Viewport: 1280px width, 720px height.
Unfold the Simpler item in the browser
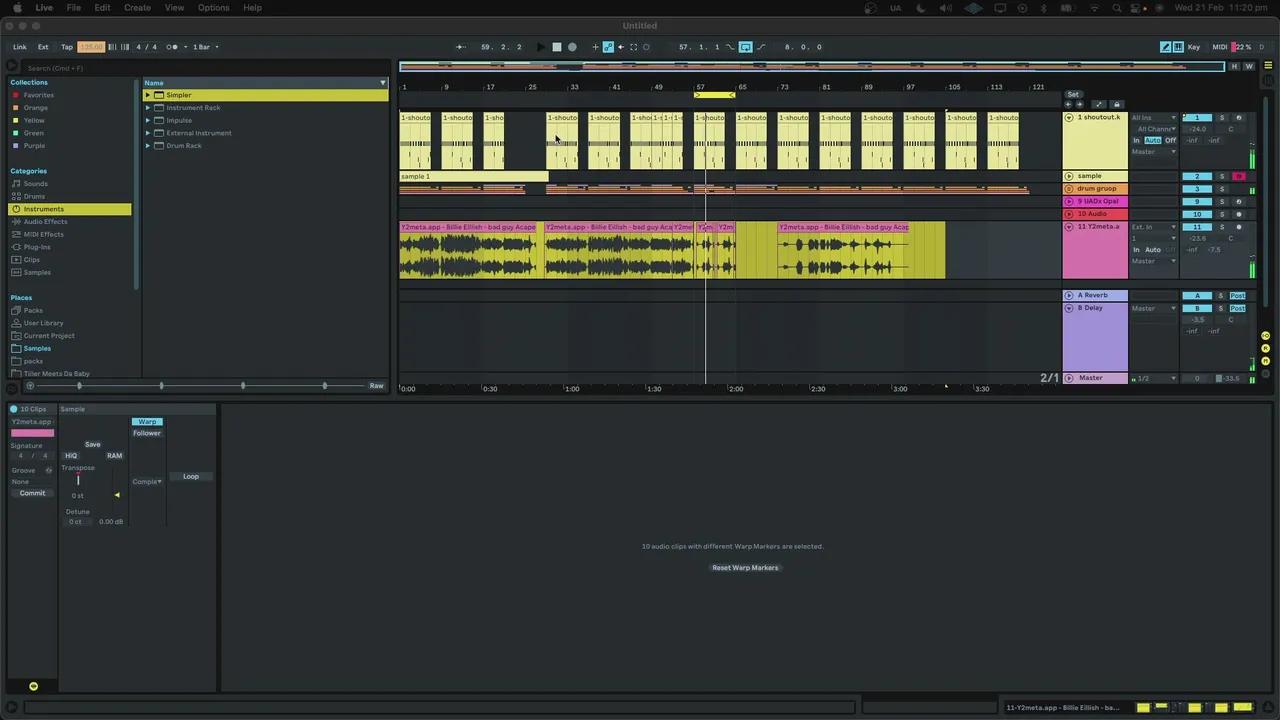click(x=148, y=95)
